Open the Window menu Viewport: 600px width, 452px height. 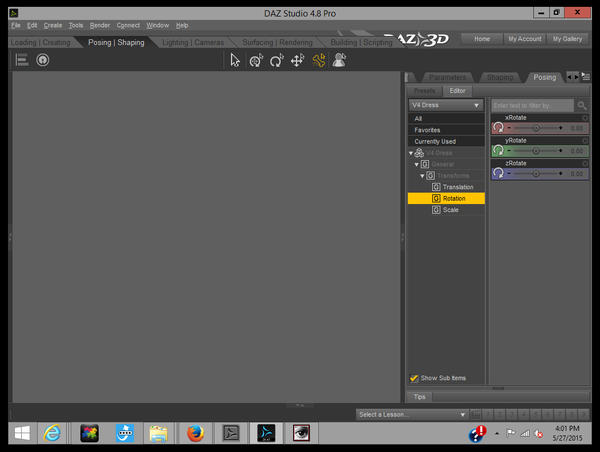pos(157,25)
